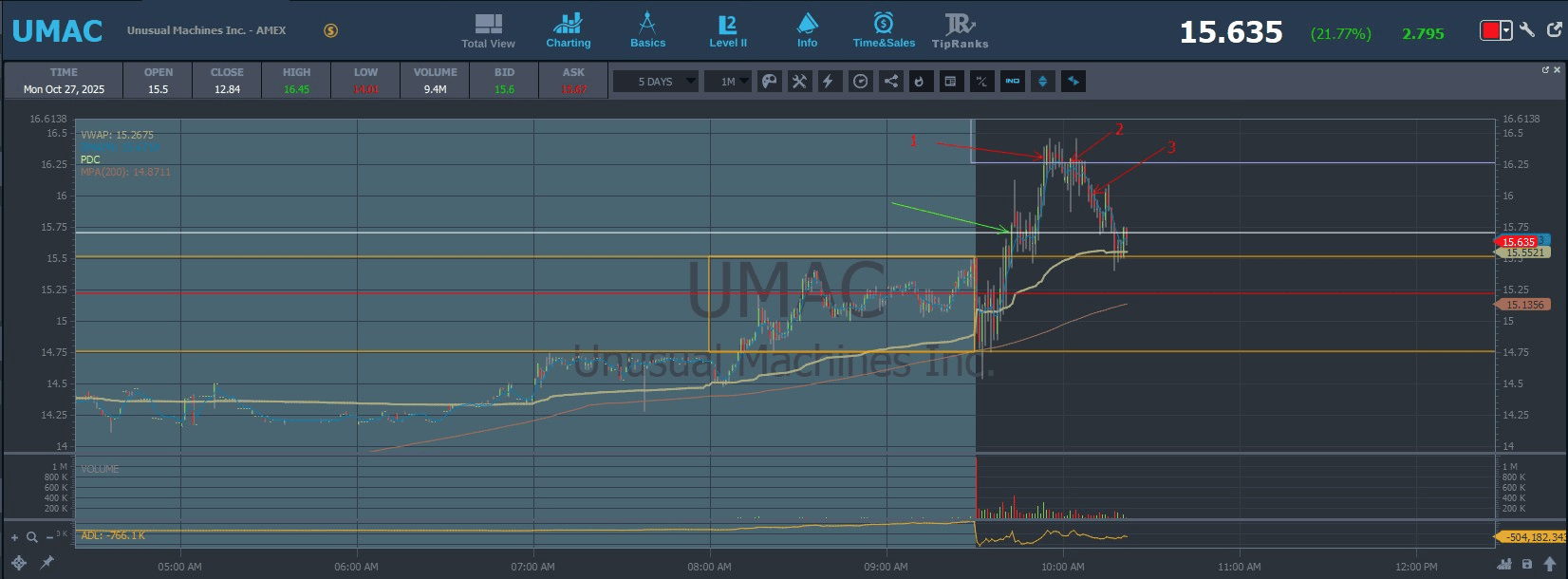
Task: Close the chart panel with small X
Action: pos(1557,69)
